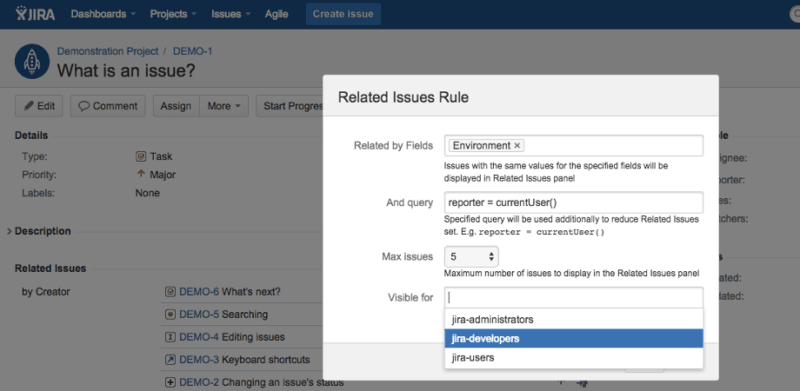Click the Assign button

pos(176,106)
